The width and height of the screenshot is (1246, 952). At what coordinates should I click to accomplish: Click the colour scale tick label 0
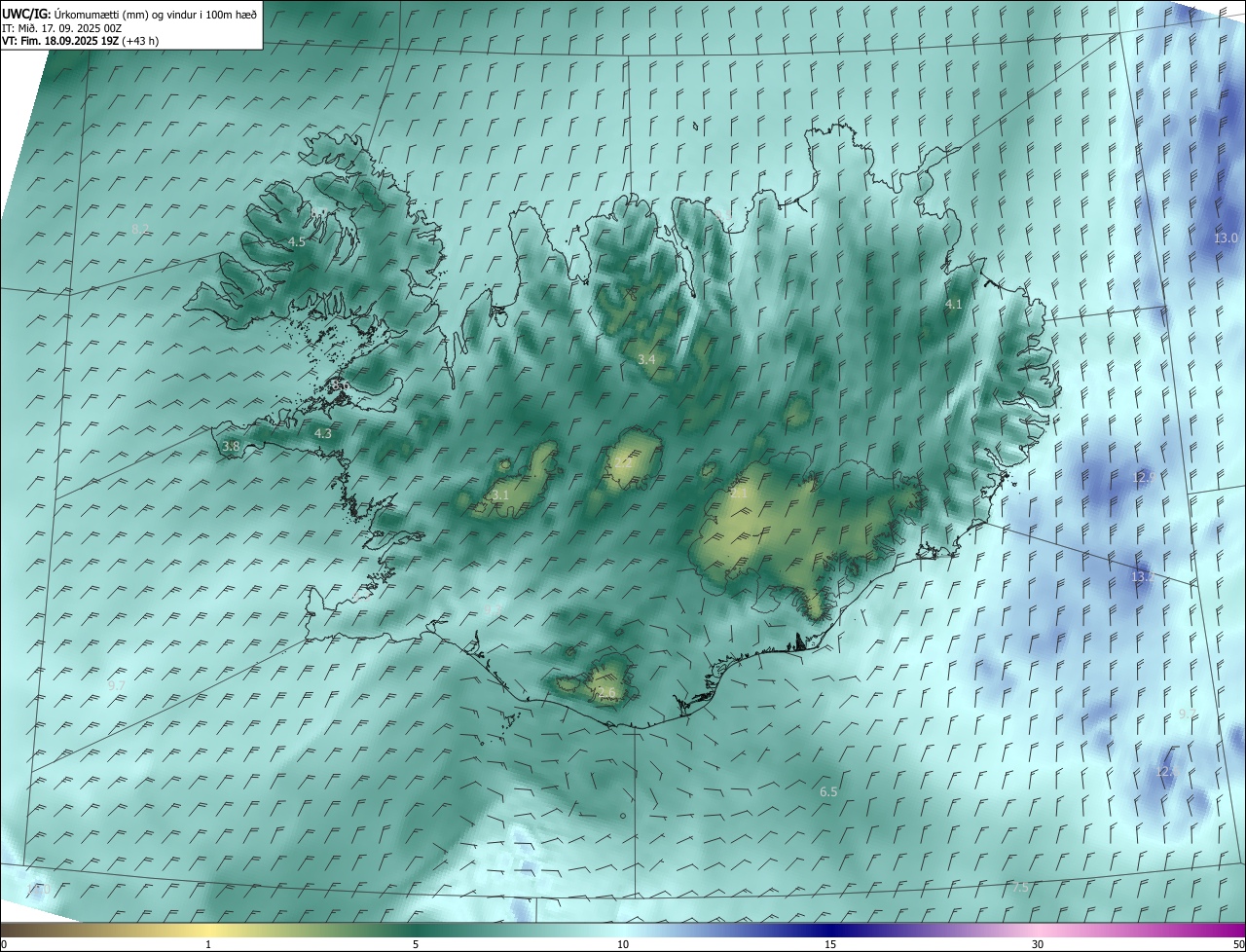[4, 945]
